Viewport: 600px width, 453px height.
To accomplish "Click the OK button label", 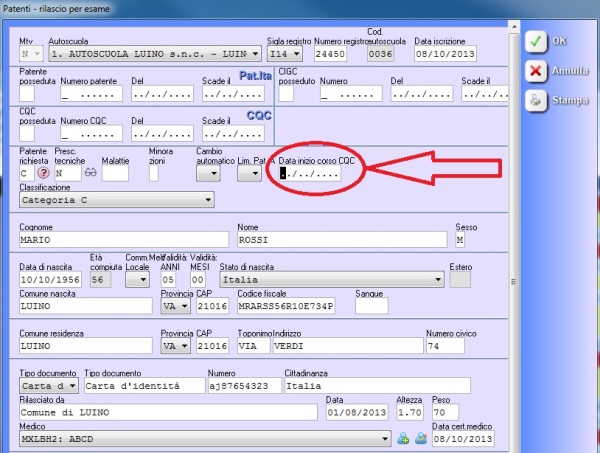I will click(559, 41).
